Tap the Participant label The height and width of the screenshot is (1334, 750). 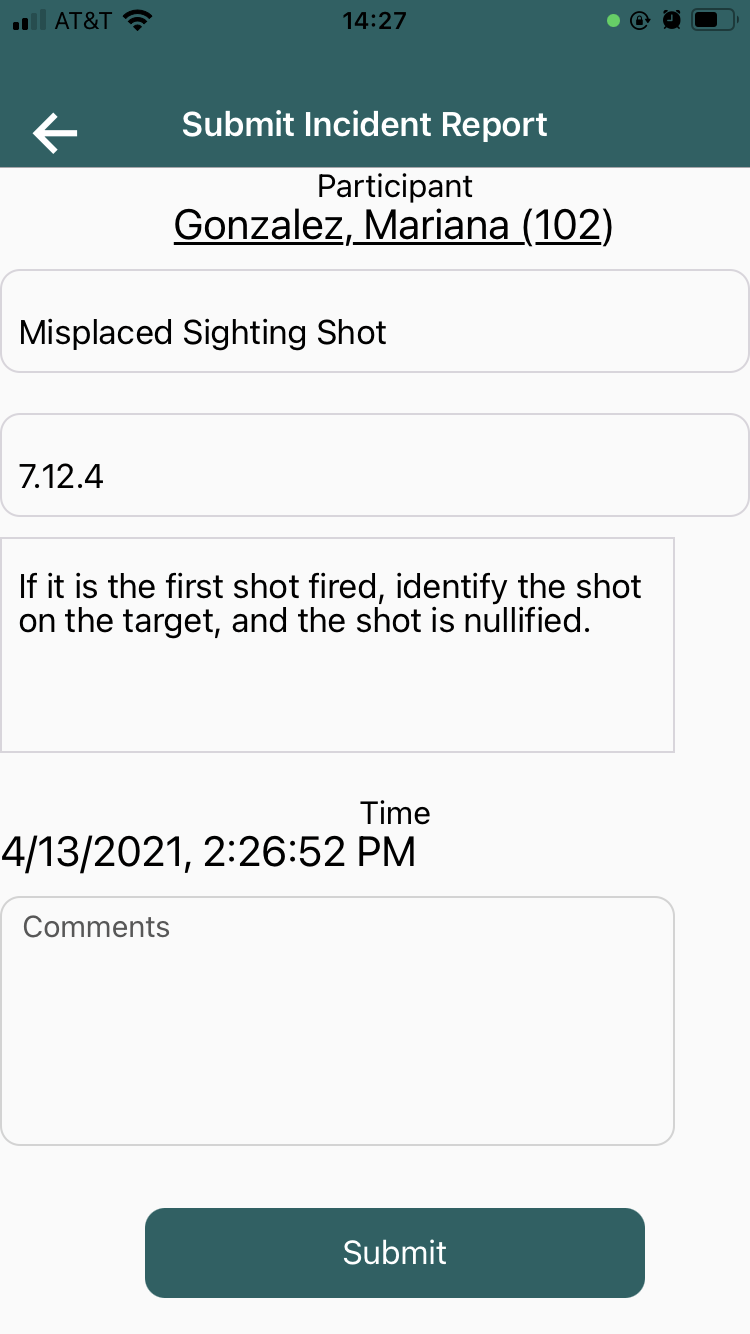coord(395,186)
